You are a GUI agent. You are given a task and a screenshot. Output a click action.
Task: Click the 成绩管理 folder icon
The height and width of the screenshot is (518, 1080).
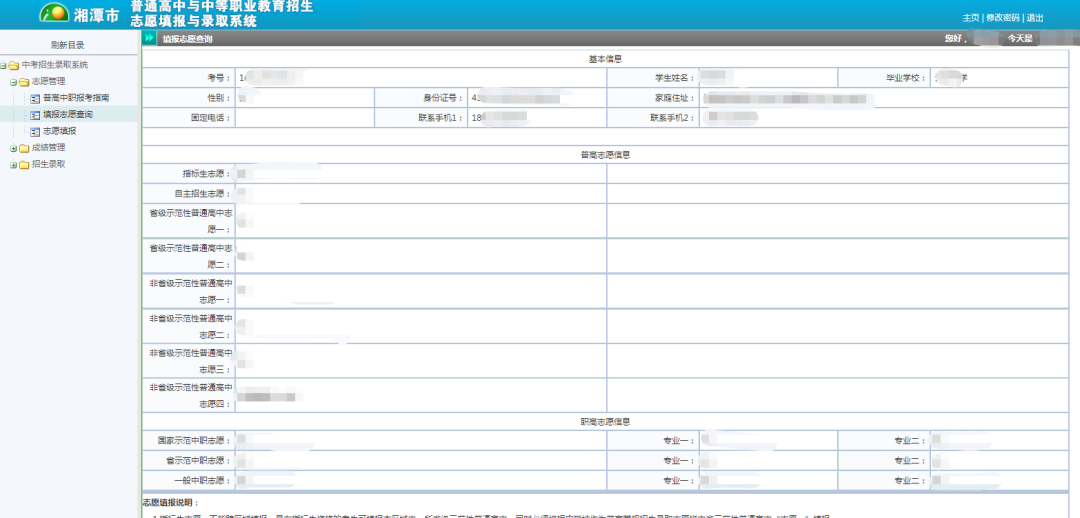23,148
